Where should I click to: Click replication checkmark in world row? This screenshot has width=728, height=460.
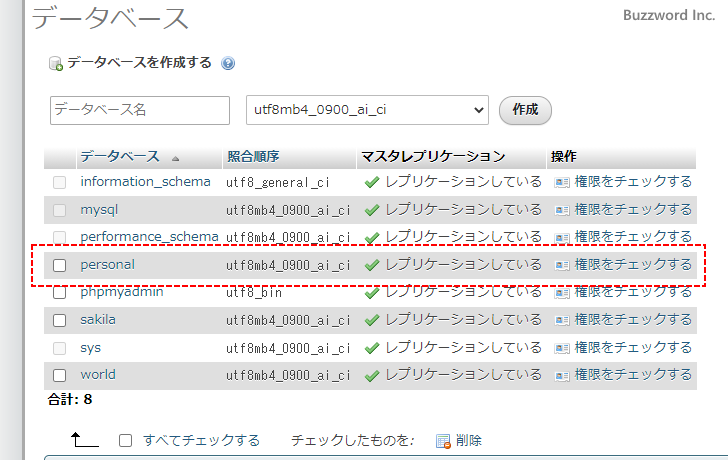click(x=372, y=376)
